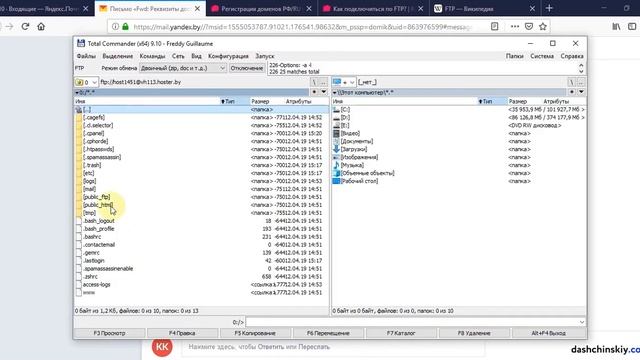Bookmark page with the star icon
640x360 pixels.
tap(542, 27)
